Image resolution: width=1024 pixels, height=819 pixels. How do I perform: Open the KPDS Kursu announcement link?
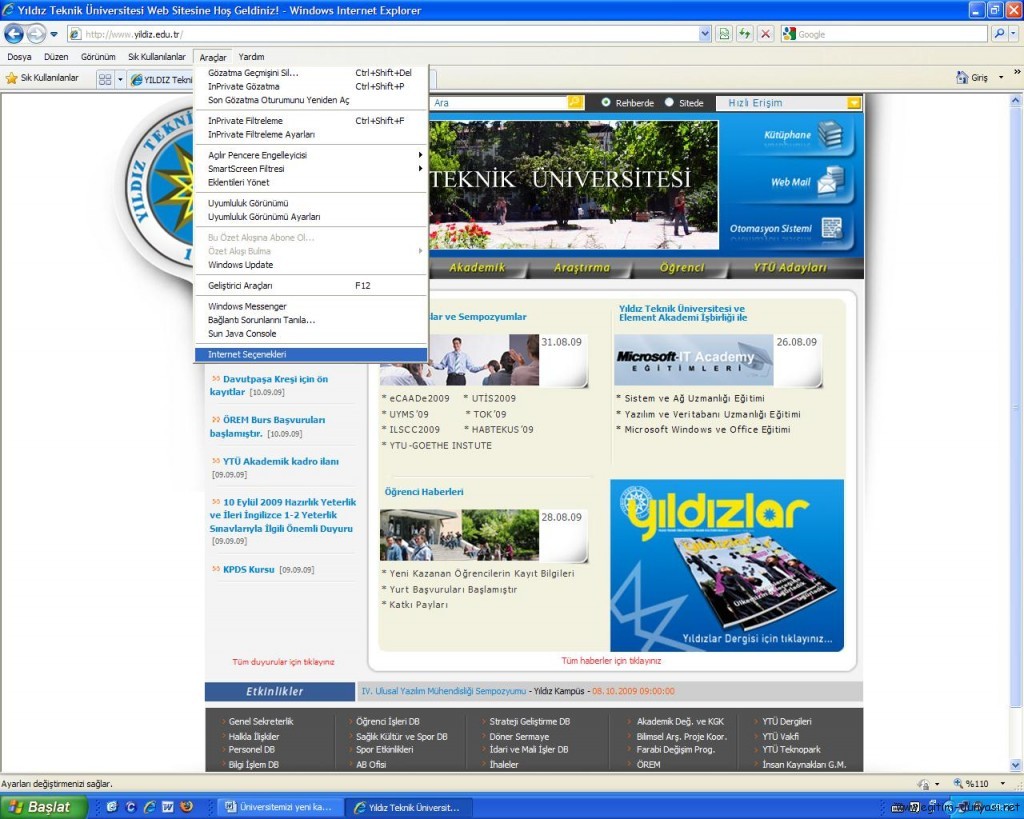click(248, 570)
